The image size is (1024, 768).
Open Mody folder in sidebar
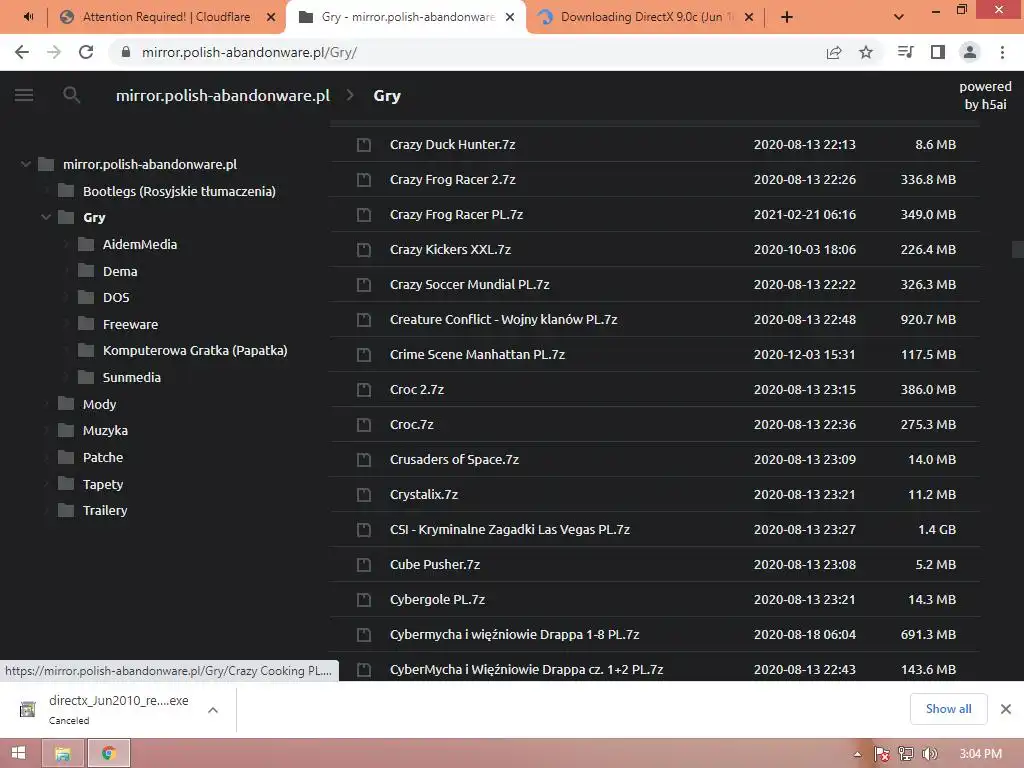(99, 404)
